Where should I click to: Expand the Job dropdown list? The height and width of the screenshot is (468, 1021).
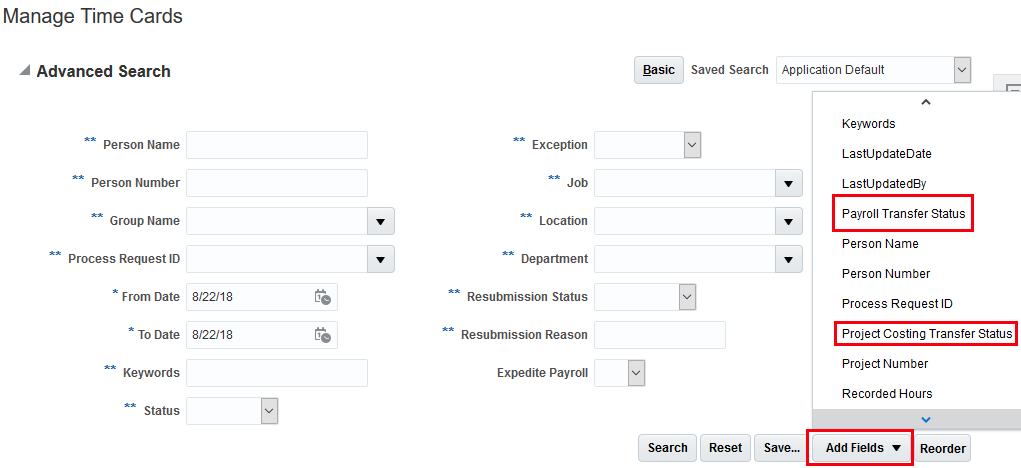coord(789,183)
